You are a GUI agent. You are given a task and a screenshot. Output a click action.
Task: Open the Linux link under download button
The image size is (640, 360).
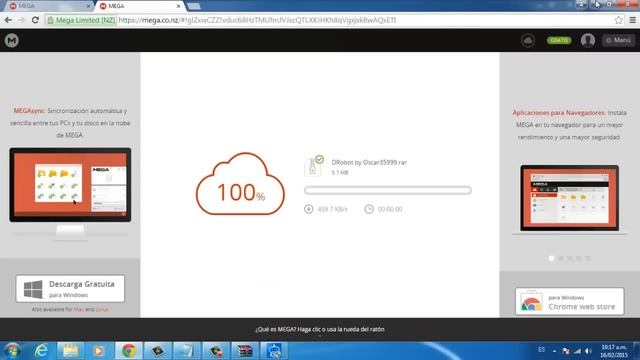pyautogui.click(x=102, y=309)
